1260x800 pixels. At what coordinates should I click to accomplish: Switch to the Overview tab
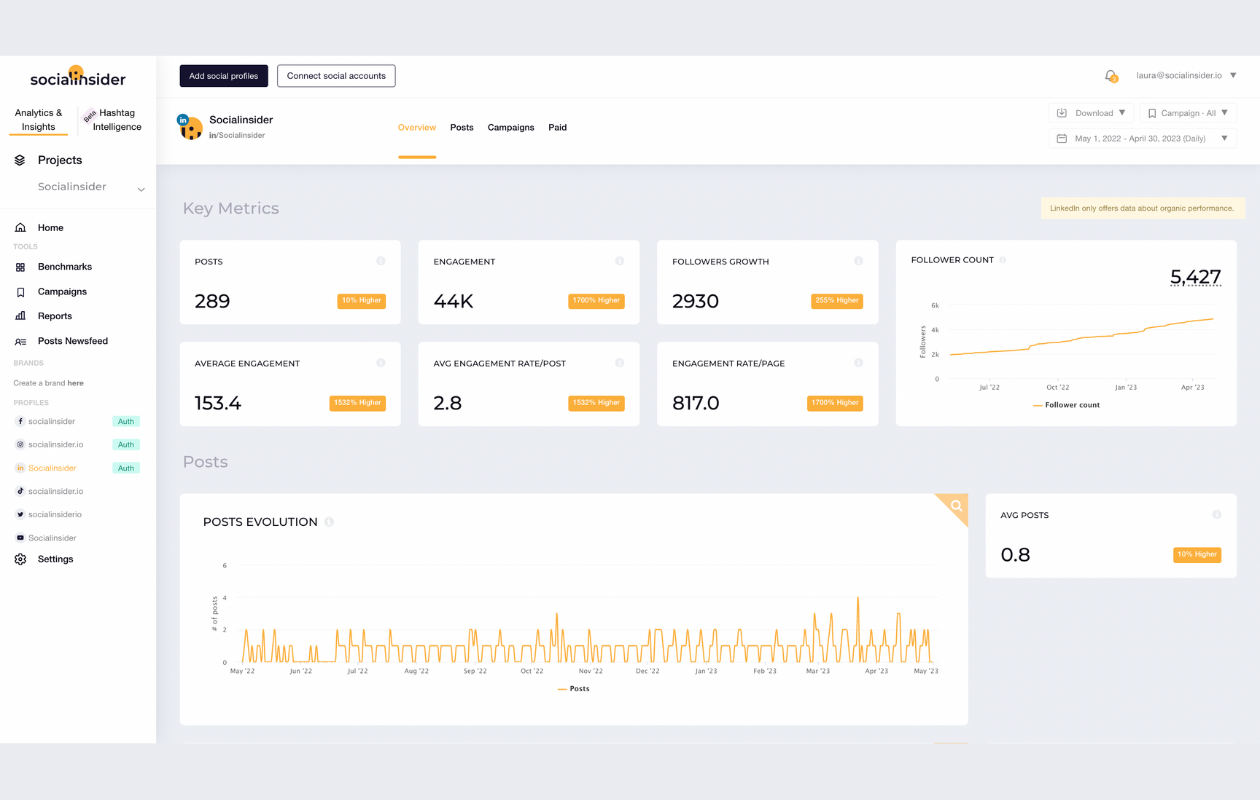click(417, 128)
